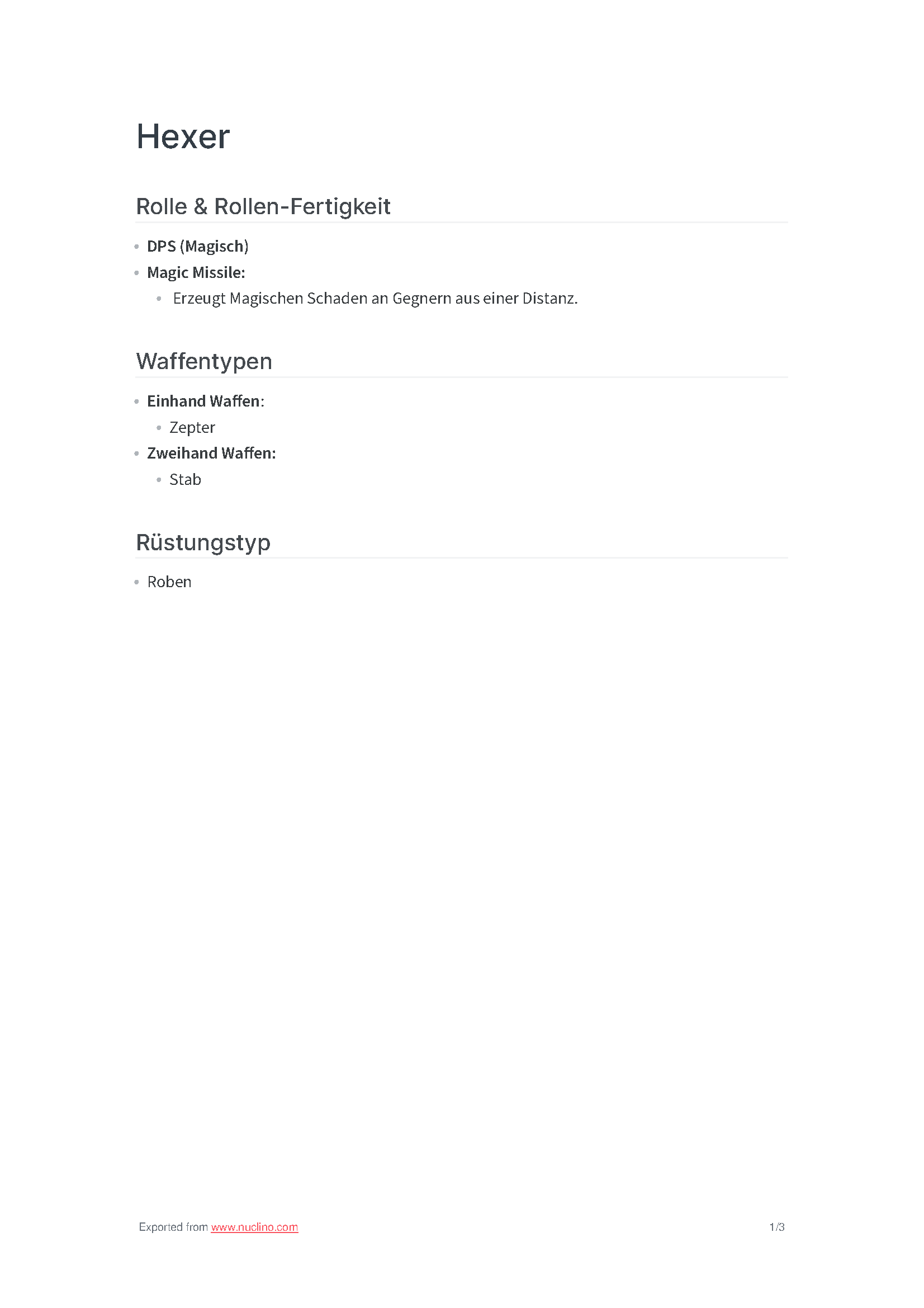The image size is (924, 1308).
Task: Select the Einhand Waffen: list item
Action: 206,401
